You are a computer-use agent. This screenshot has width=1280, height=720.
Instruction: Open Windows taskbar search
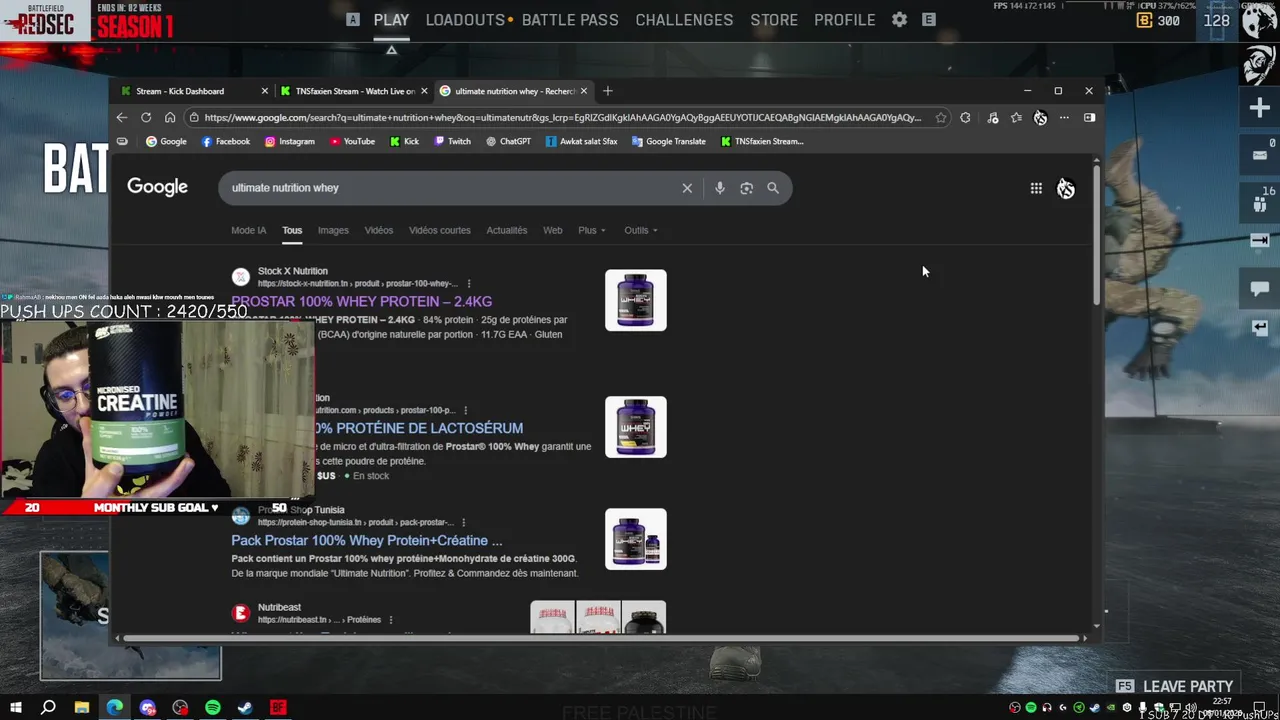[48, 708]
